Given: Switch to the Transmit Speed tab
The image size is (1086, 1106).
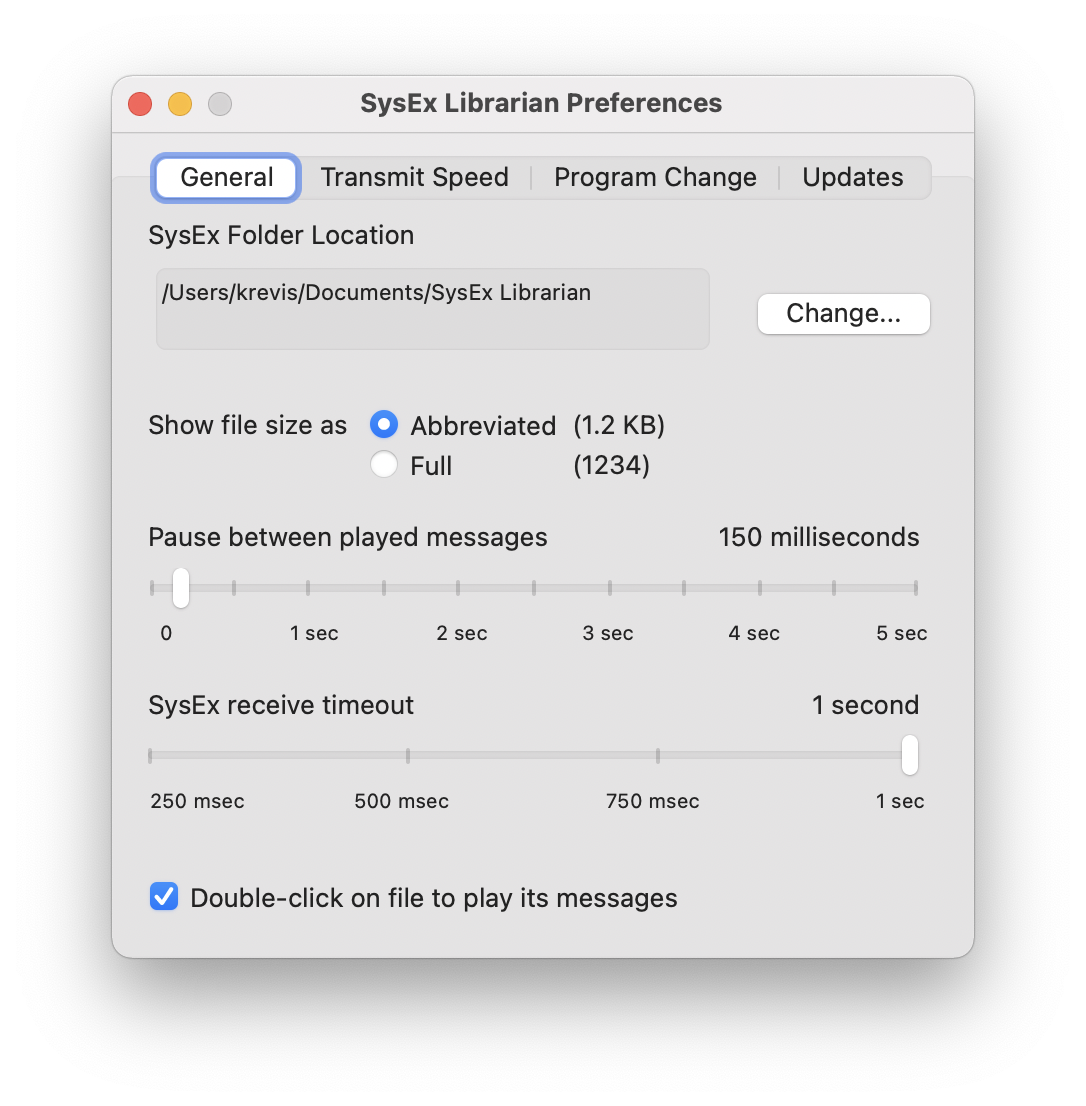Looking at the screenshot, I should click(414, 177).
